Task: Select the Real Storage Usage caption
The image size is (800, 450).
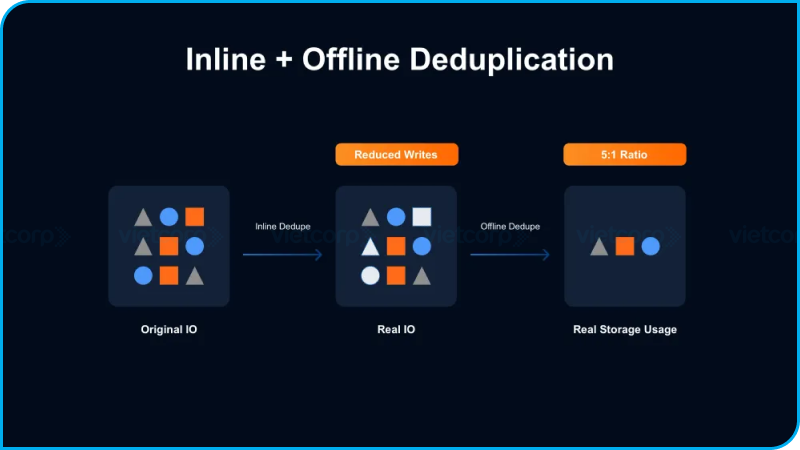Action: pos(625,329)
